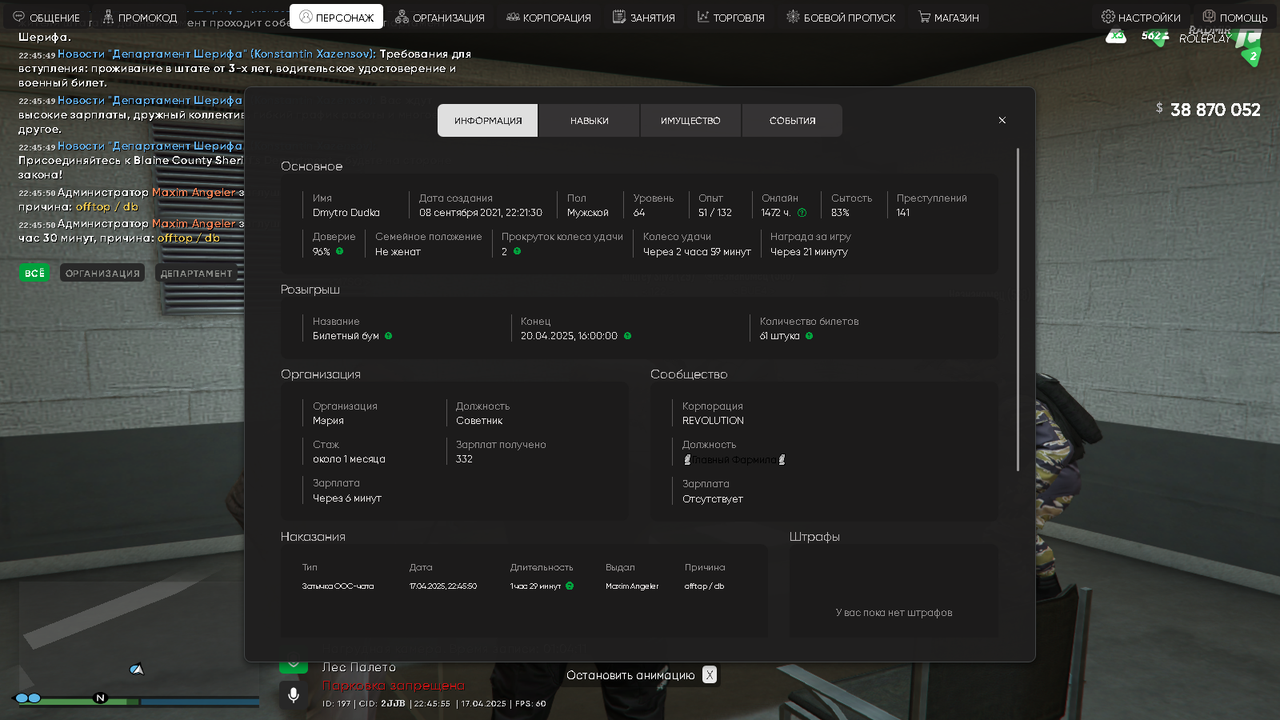Click the help icon next to Онлайн hours
This screenshot has height=720, width=1280.
[802, 212]
